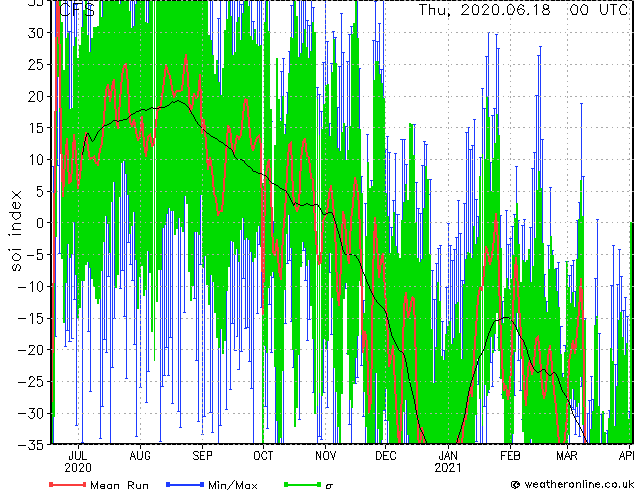Click the SEP month label
Viewport: 634px width, 490px height.
click(202, 456)
